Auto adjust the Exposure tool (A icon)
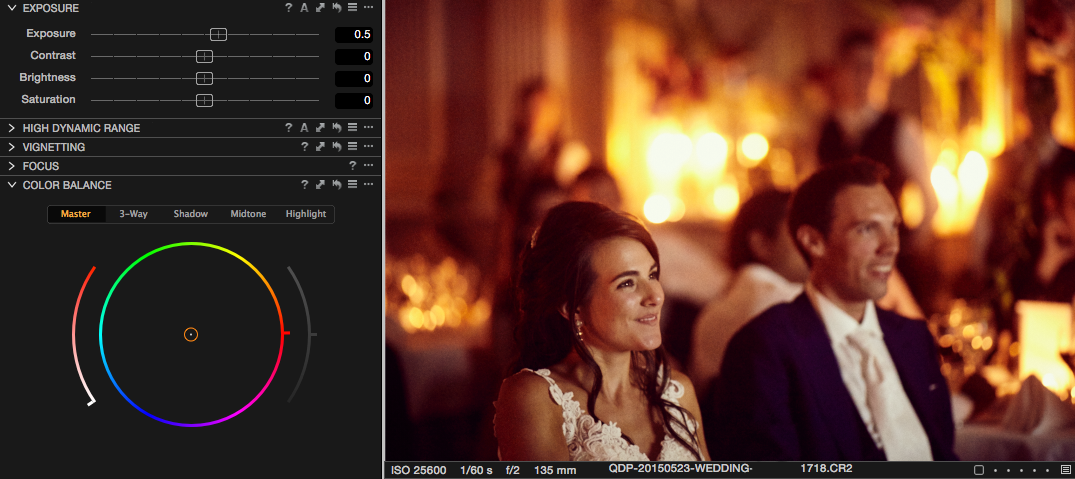This screenshot has width=1075, height=479. click(304, 8)
